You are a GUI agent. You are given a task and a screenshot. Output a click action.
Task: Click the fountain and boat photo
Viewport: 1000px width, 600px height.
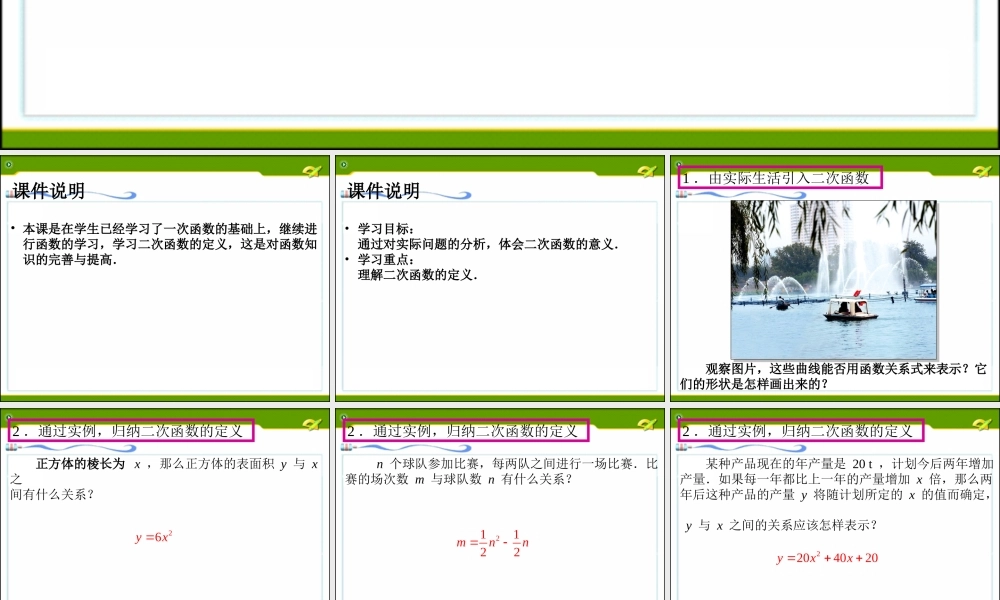coord(834,280)
